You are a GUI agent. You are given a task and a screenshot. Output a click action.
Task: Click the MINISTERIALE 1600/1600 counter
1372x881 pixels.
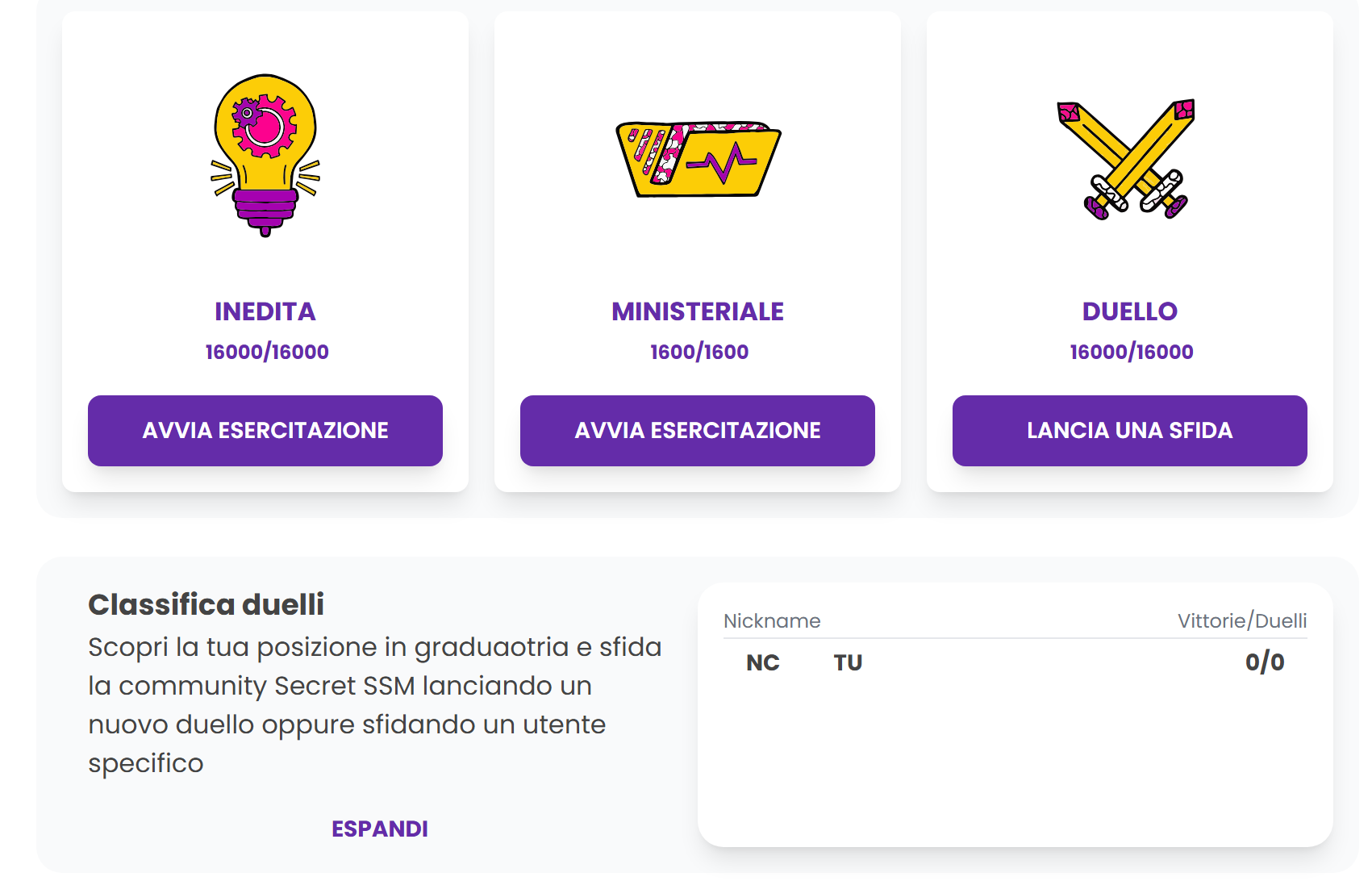tap(699, 352)
